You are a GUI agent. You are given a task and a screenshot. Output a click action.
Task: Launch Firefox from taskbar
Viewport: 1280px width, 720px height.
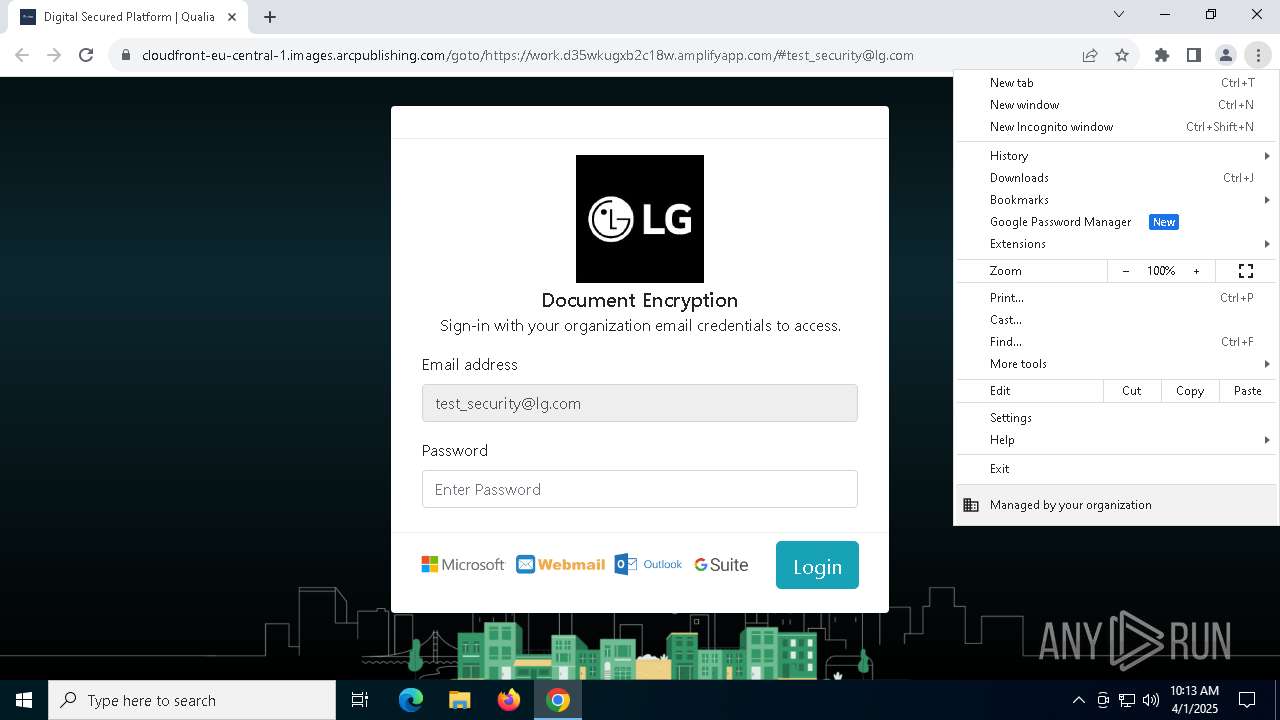coord(509,700)
